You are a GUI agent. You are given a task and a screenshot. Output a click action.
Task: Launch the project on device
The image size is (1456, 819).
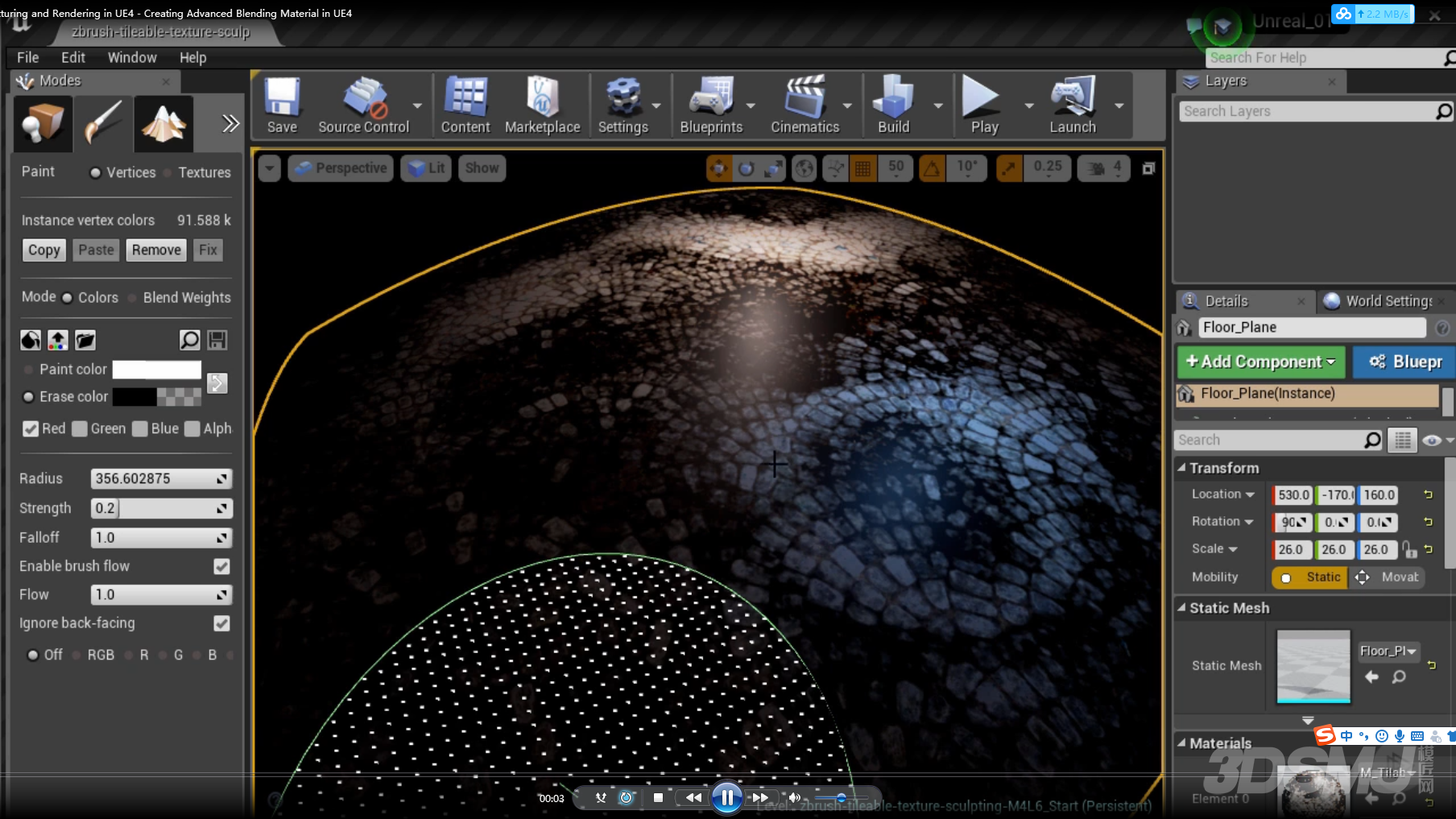point(1073,105)
